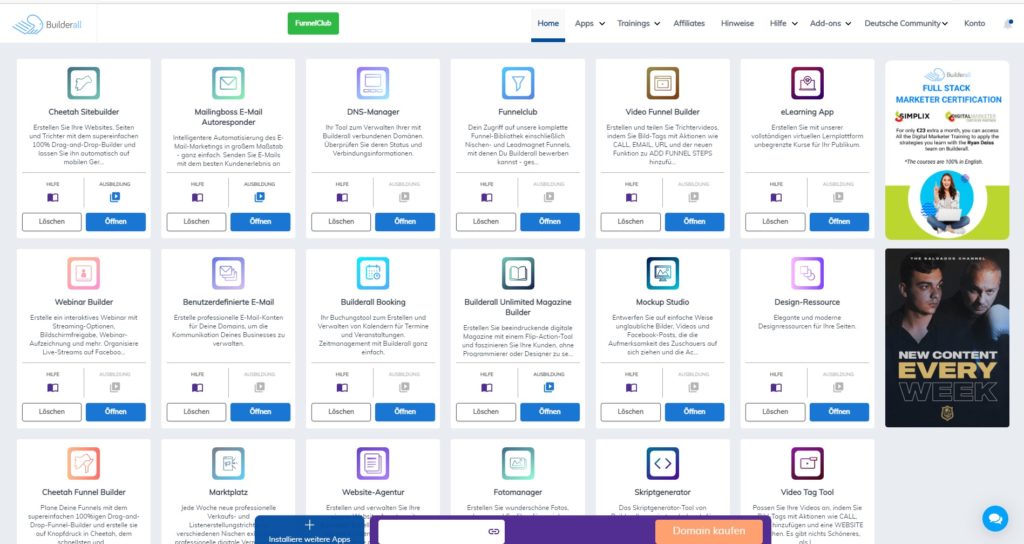Viewport: 1024px width, 544px height.
Task: Open the Hinweise menu item
Action: [x=737, y=24]
